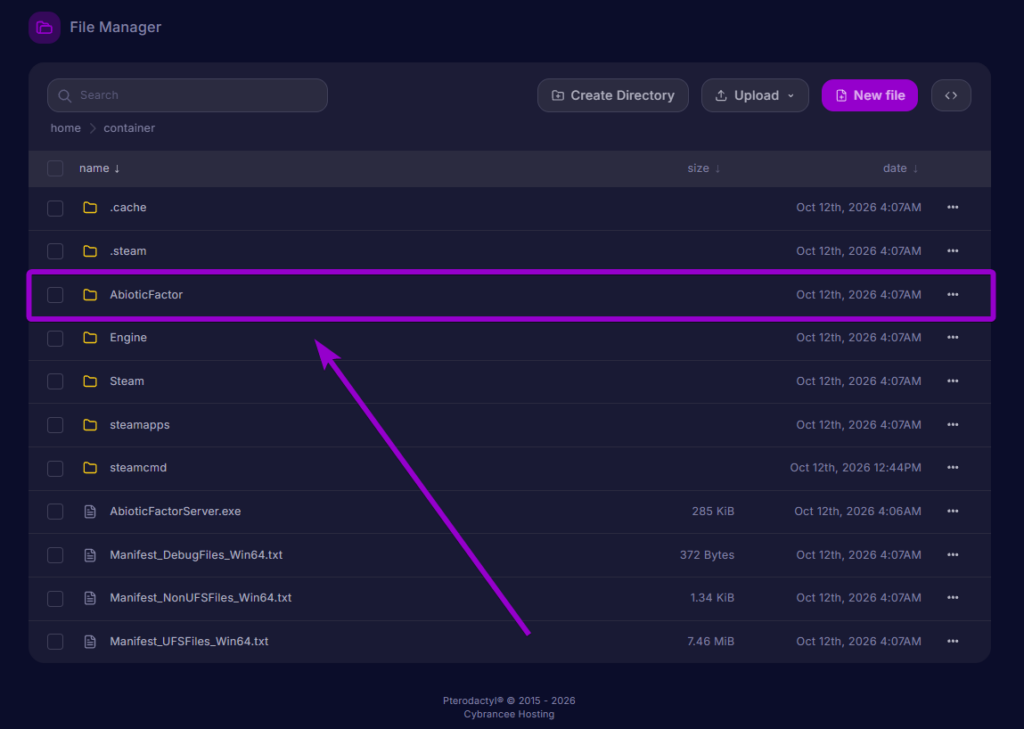Open the three-dot menu for steamapps
The image size is (1024, 729).
pyautogui.click(x=953, y=425)
